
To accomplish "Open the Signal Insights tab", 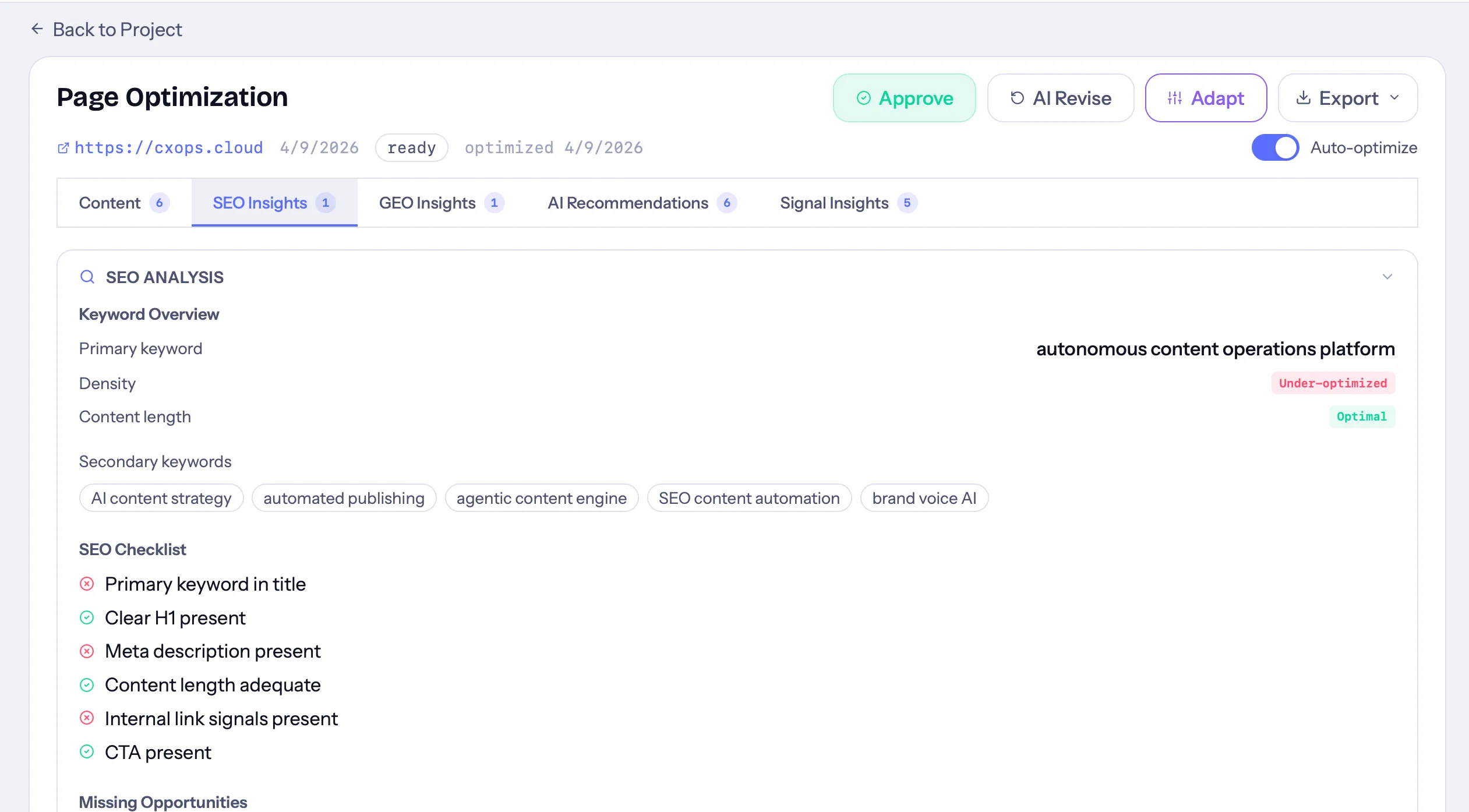I will (849, 203).
